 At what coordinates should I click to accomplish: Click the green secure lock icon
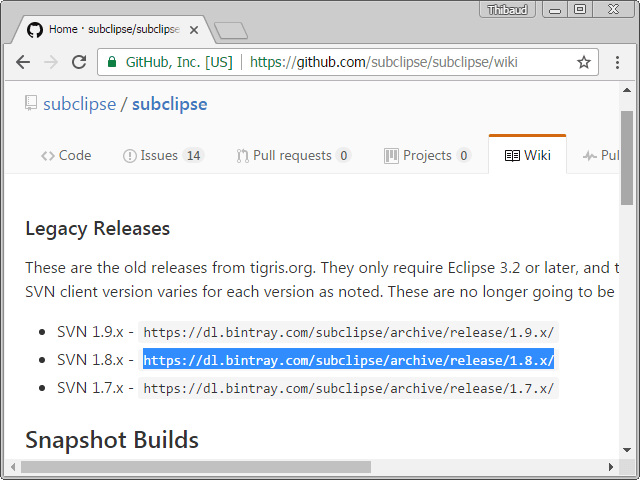pyautogui.click(x=112, y=62)
